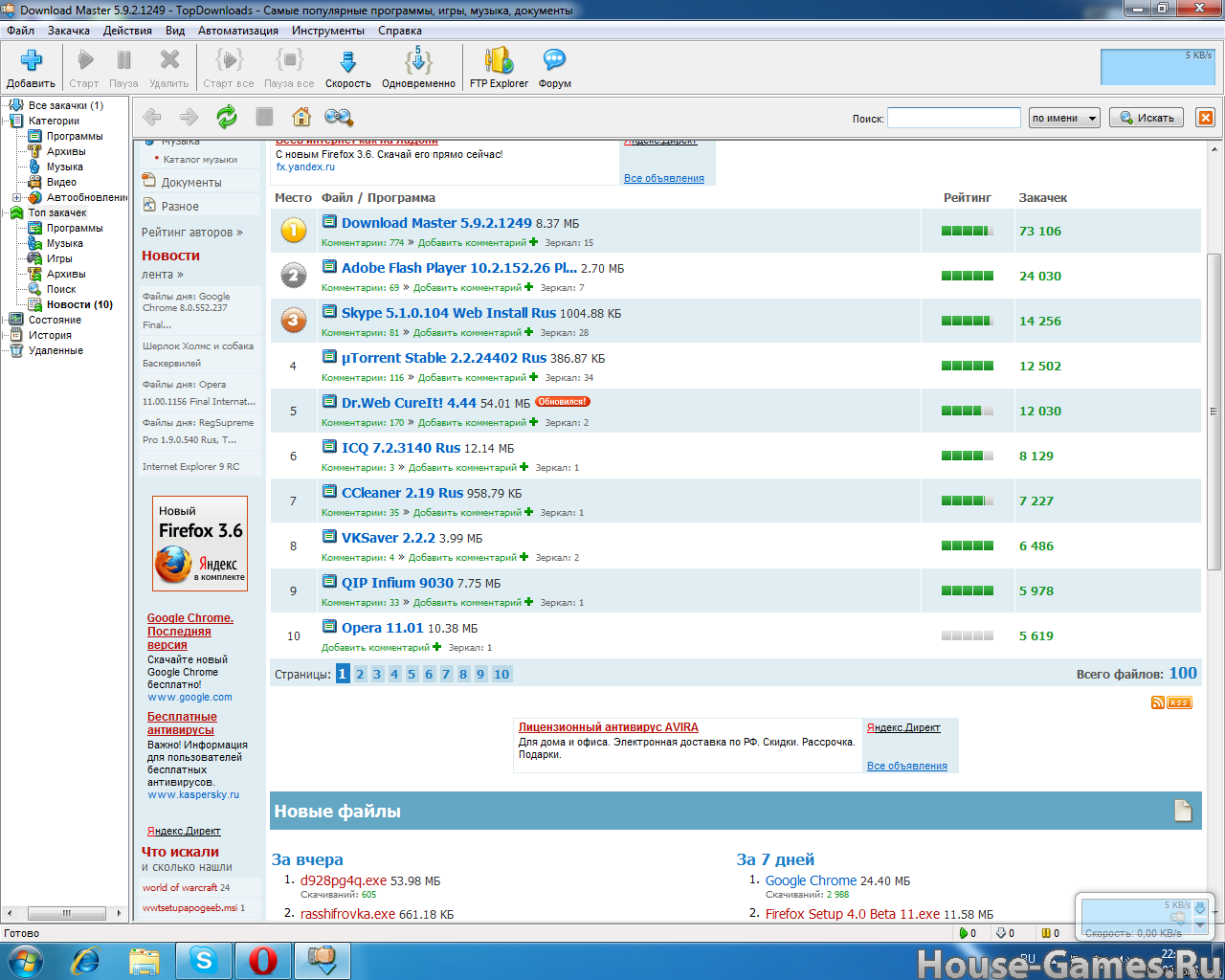This screenshot has height=980, width=1225.
Task: Click Pause all toolbar icon
Action: click(x=289, y=60)
